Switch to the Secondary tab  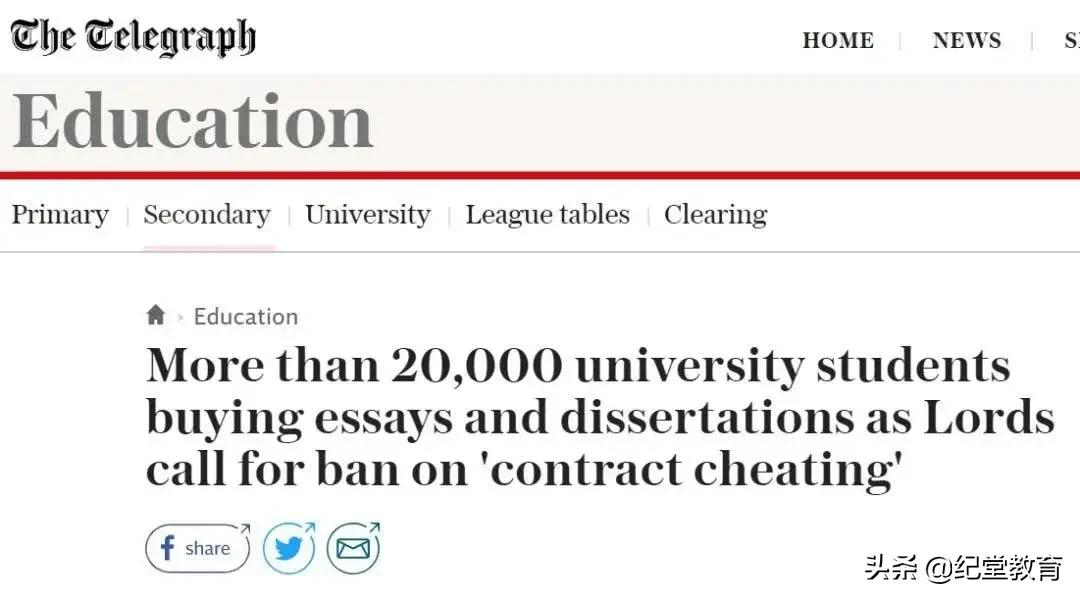click(207, 215)
